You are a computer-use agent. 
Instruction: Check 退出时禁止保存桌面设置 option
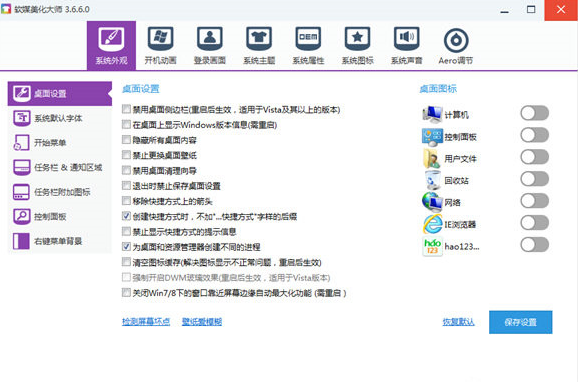126,185
